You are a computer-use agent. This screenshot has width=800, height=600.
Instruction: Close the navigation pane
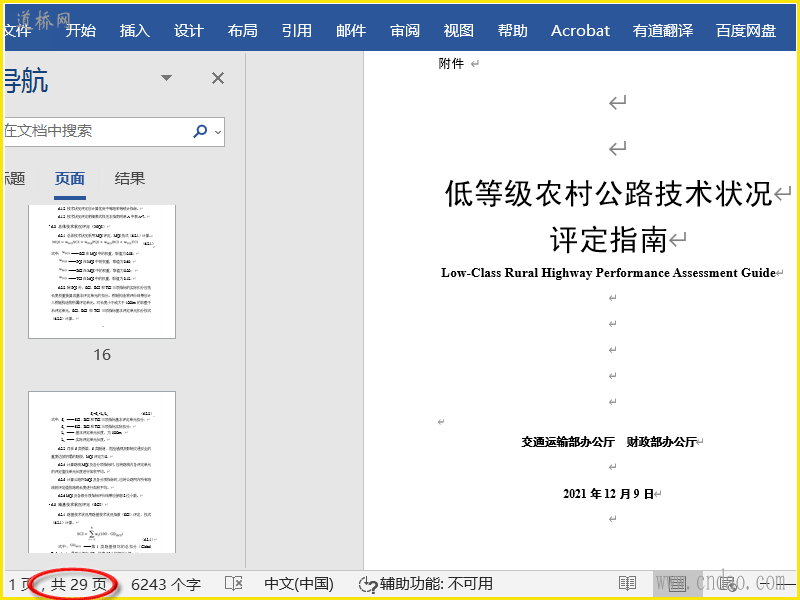coord(218,78)
